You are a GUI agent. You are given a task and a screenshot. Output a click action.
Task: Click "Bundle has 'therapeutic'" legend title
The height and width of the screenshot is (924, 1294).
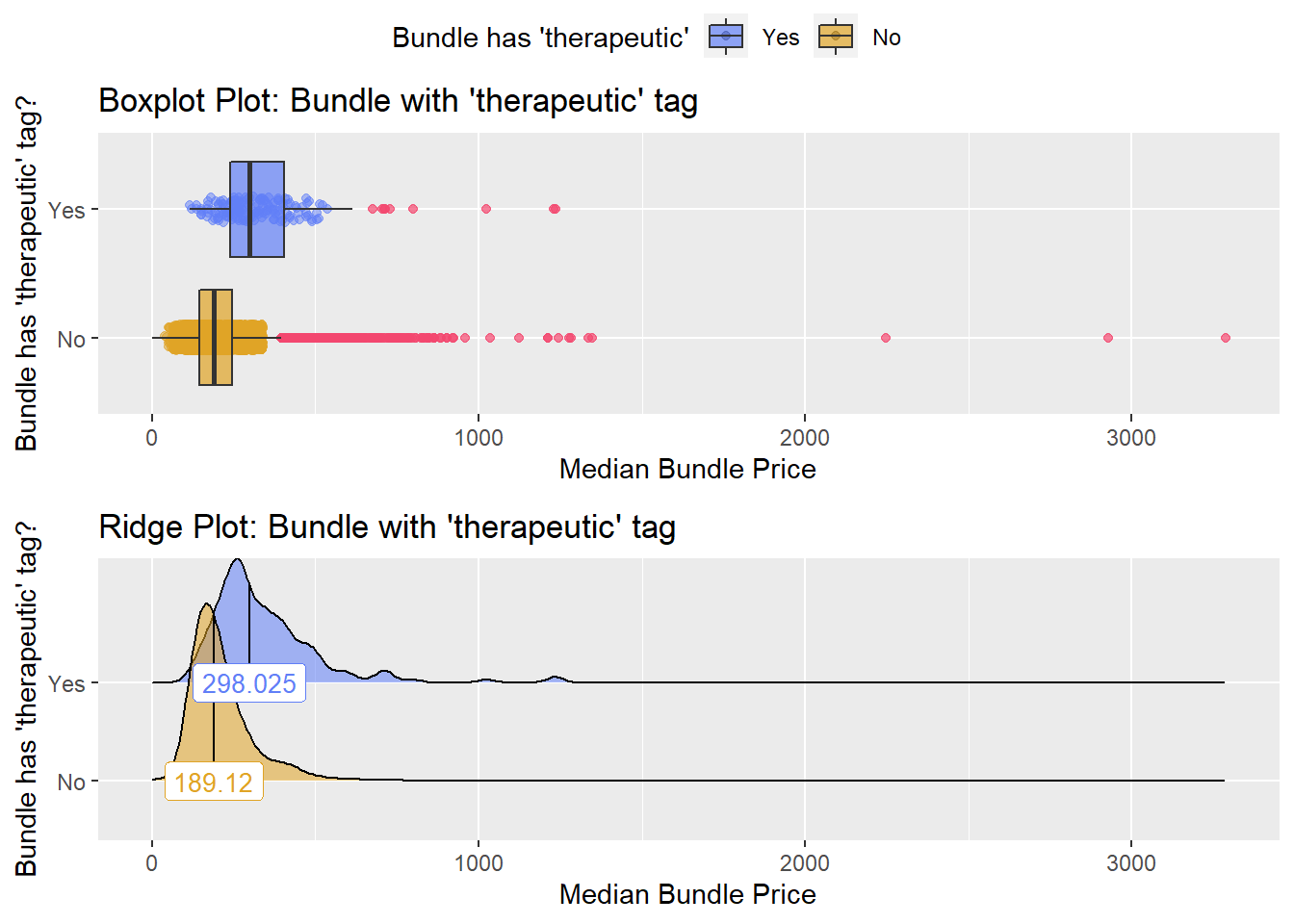(540, 38)
